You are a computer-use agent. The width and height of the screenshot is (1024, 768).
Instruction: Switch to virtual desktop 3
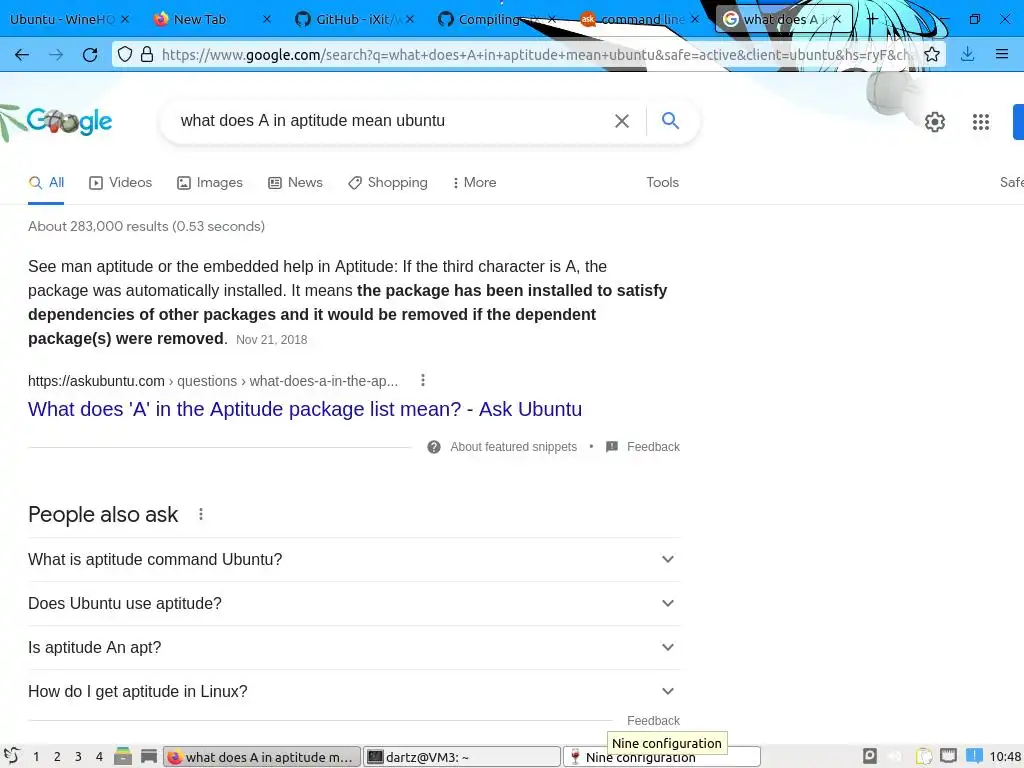[78, 756]
